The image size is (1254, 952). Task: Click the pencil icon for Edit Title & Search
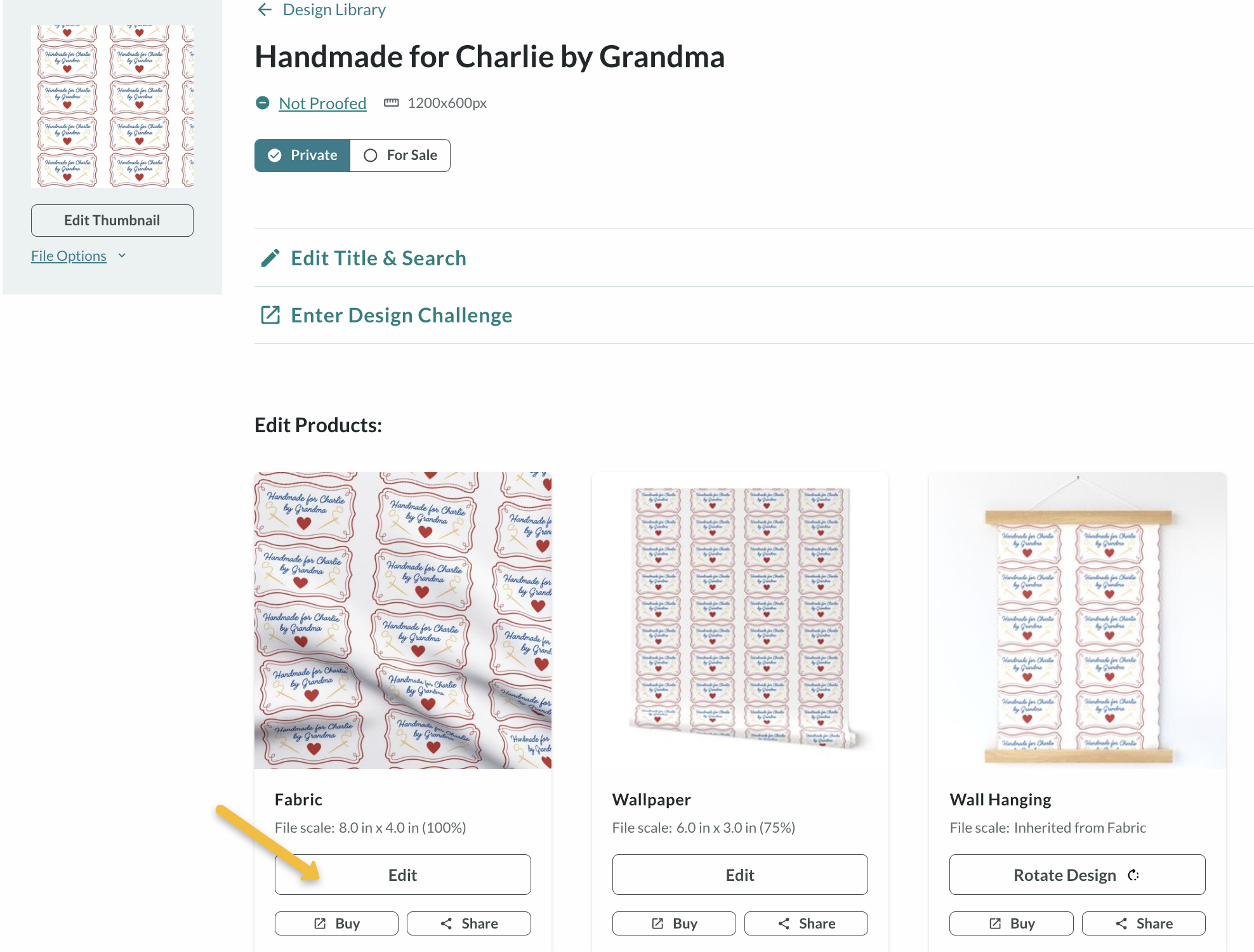(x=270, y=258)
